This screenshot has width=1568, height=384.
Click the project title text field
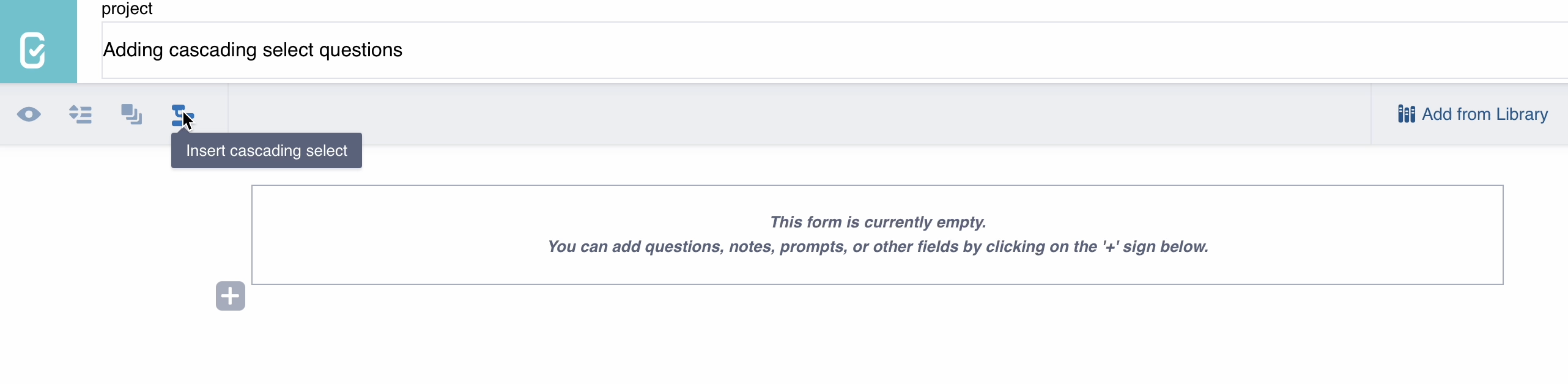click(734, 50)
